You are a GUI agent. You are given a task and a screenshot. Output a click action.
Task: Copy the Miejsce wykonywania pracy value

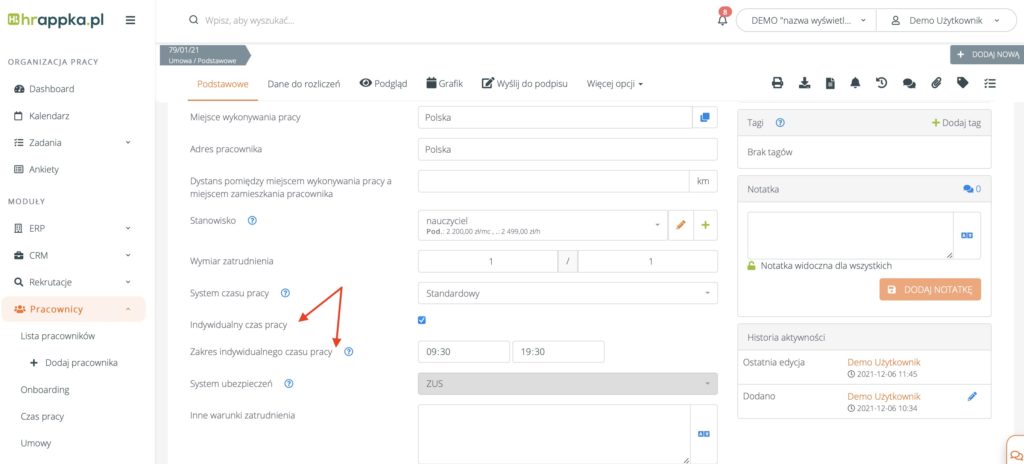pyautogui.click(x=705, y=118)
